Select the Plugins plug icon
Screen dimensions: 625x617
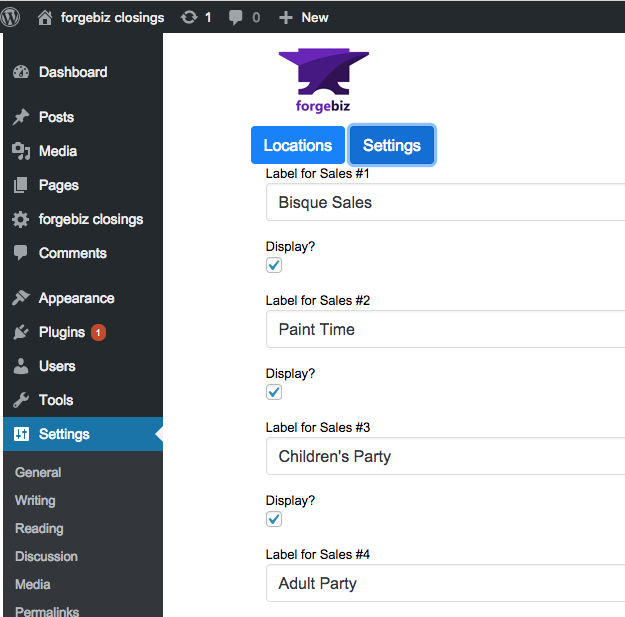21,332
